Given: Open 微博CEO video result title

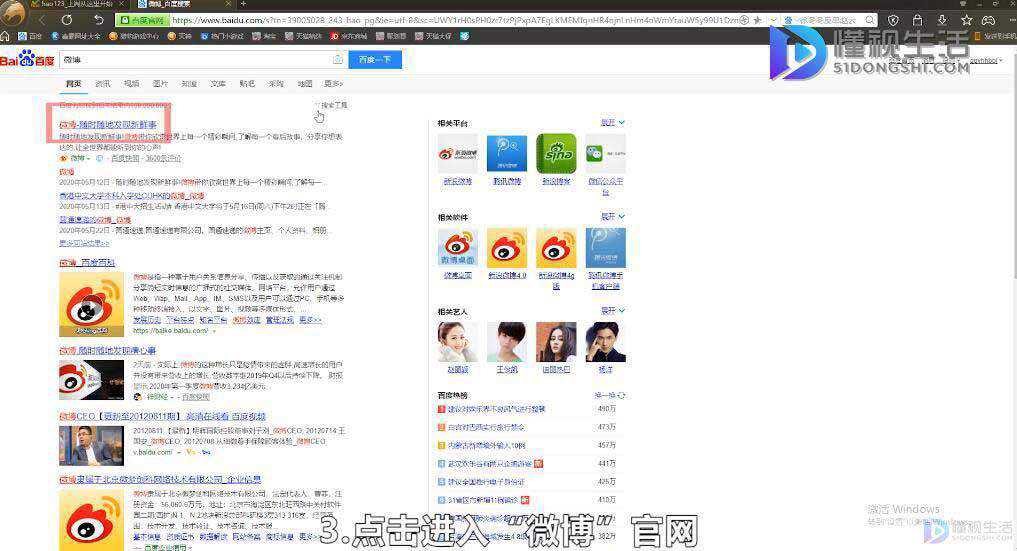Looking at the screenshot, I should pos(162,416).
